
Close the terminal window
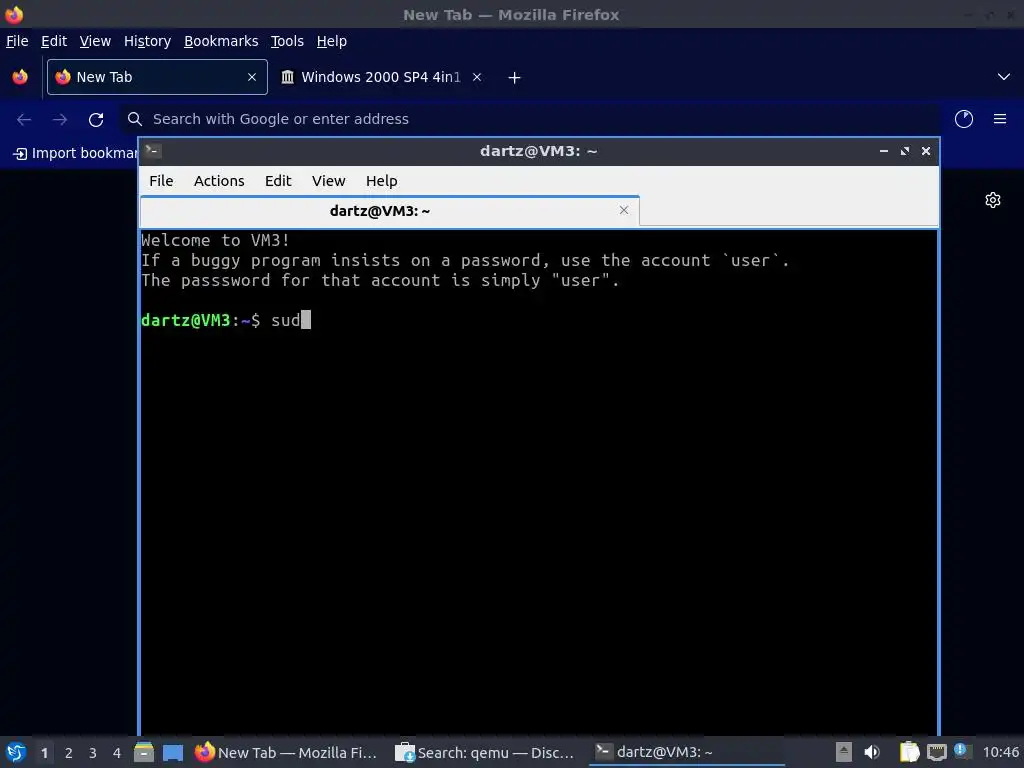click(925, 151)
